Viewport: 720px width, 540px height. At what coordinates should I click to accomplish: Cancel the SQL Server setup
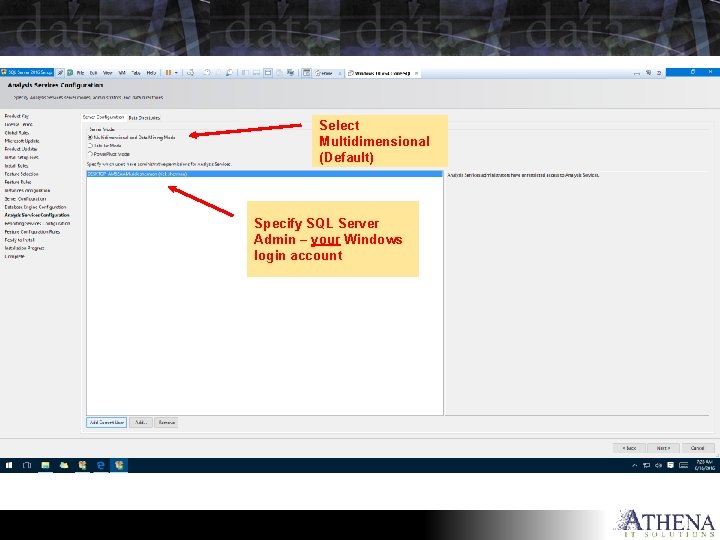click(698, 448)
